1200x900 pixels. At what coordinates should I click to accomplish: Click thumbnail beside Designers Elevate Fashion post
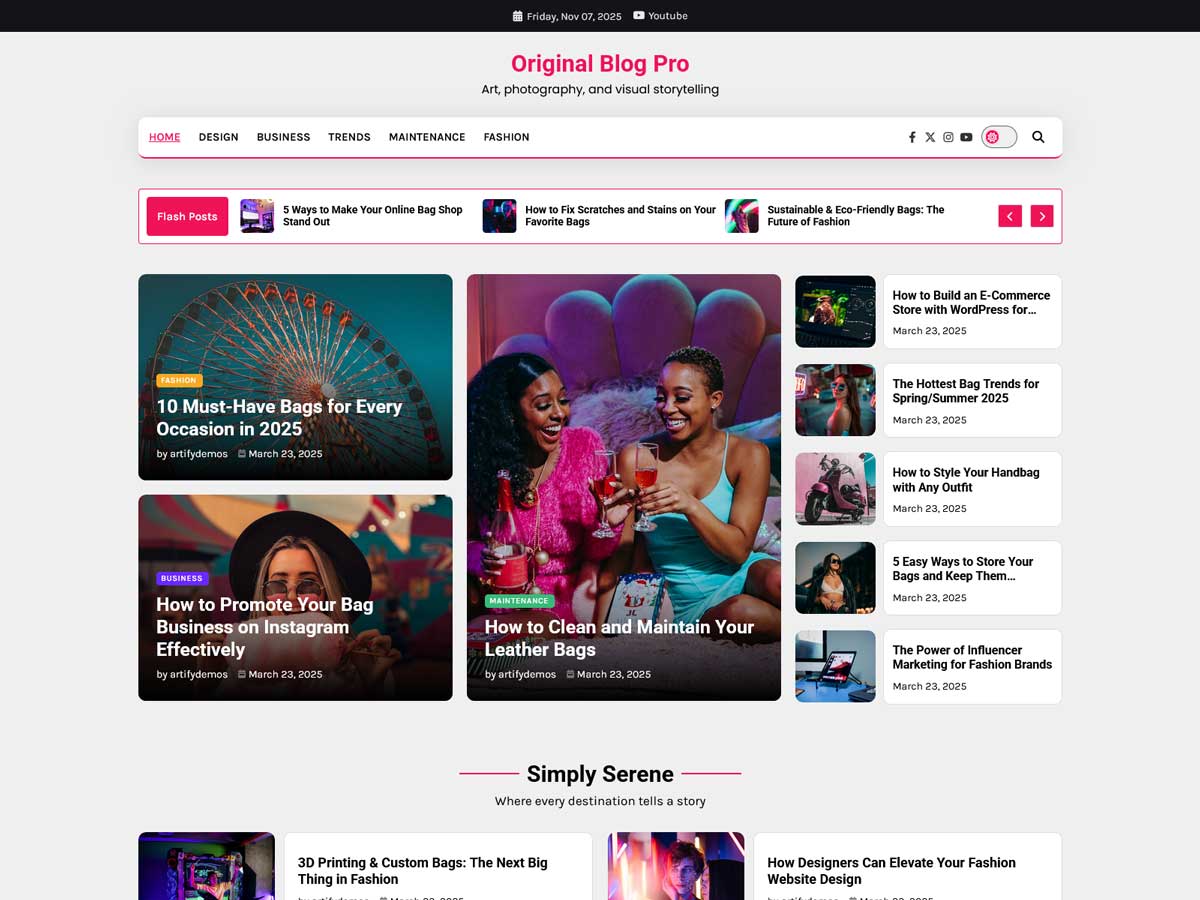[x=676, y=866]
